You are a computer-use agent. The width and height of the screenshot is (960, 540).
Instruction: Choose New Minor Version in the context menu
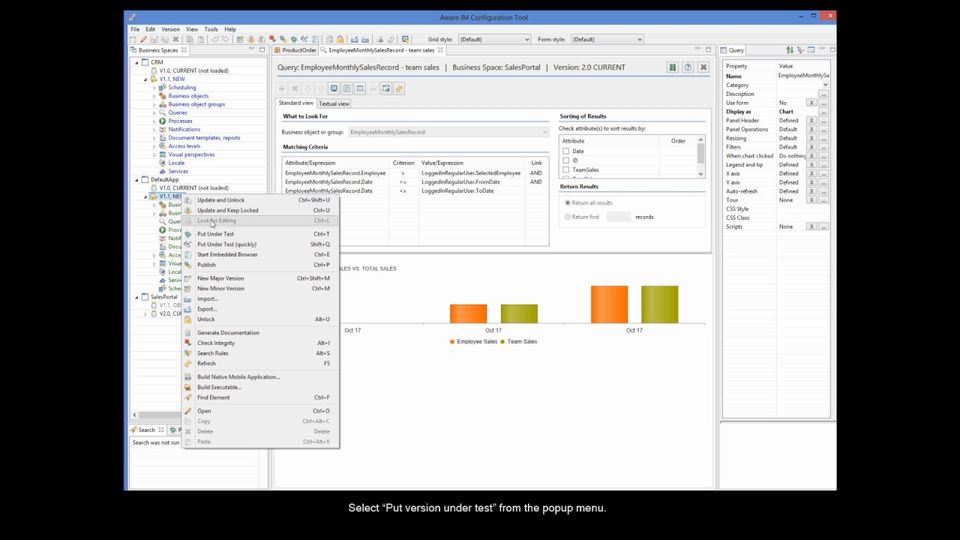point(263,288)
